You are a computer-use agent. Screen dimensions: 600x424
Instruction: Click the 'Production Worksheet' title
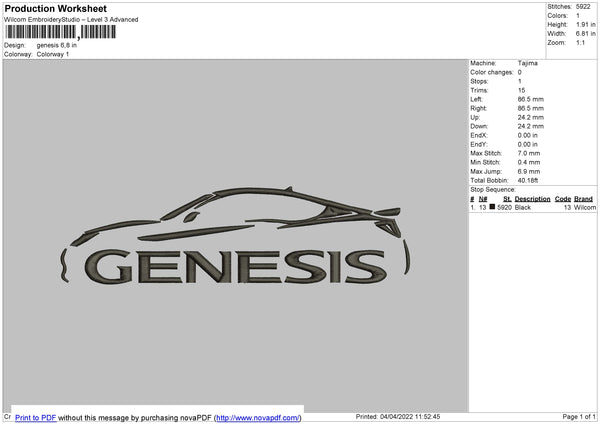point(56,8)
